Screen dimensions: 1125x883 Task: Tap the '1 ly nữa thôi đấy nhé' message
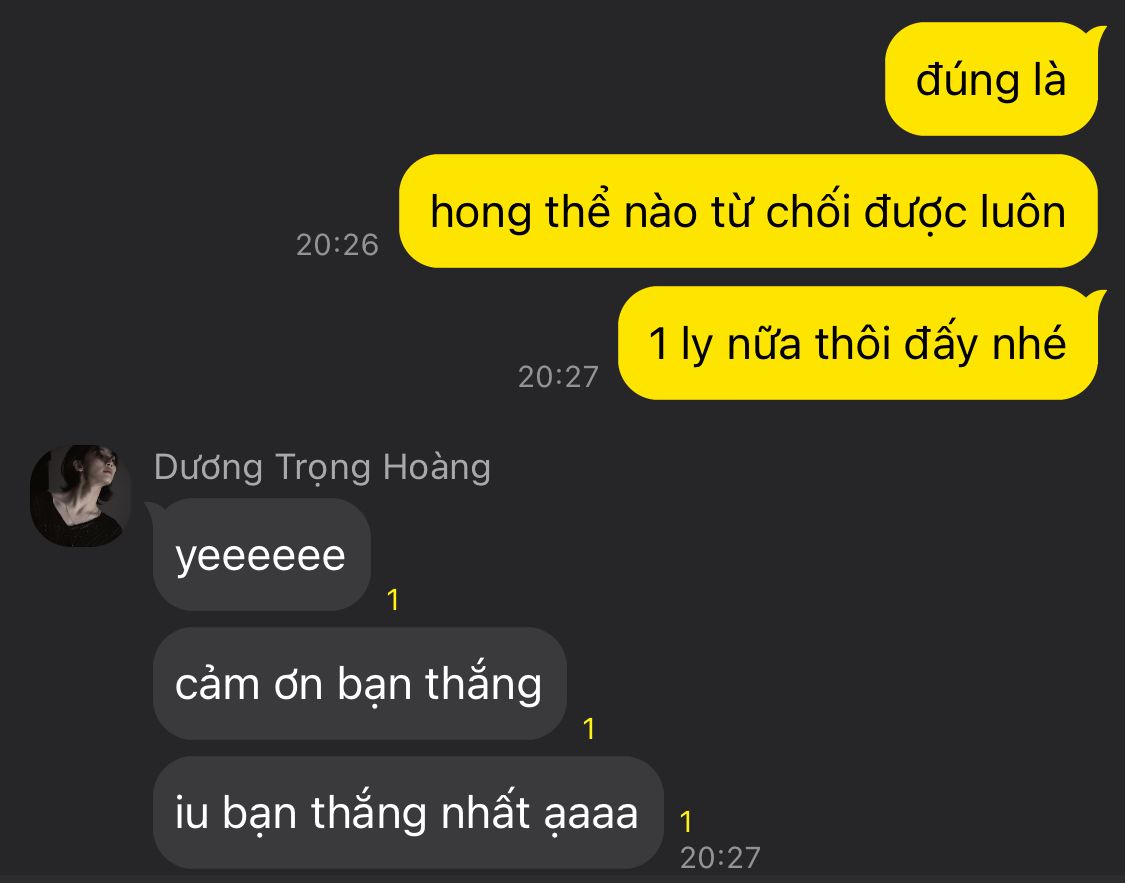(x=858, y=343)
